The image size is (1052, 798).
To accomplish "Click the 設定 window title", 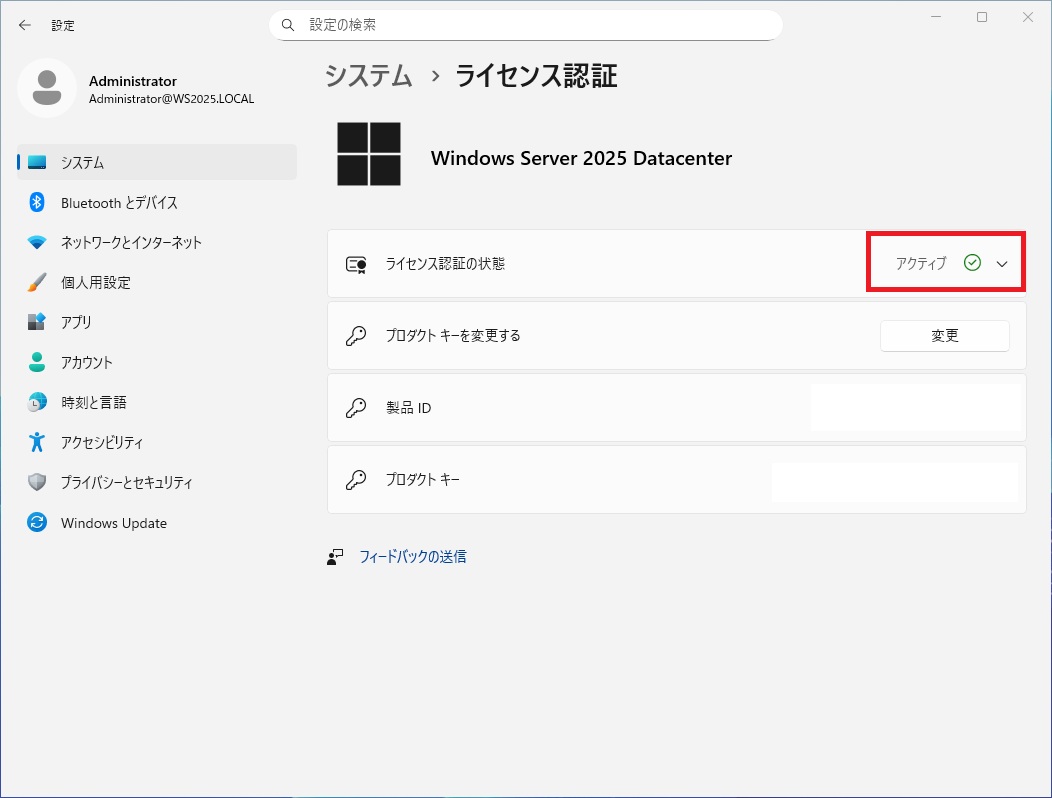I will pyautogui.click(x=63, y=26).
